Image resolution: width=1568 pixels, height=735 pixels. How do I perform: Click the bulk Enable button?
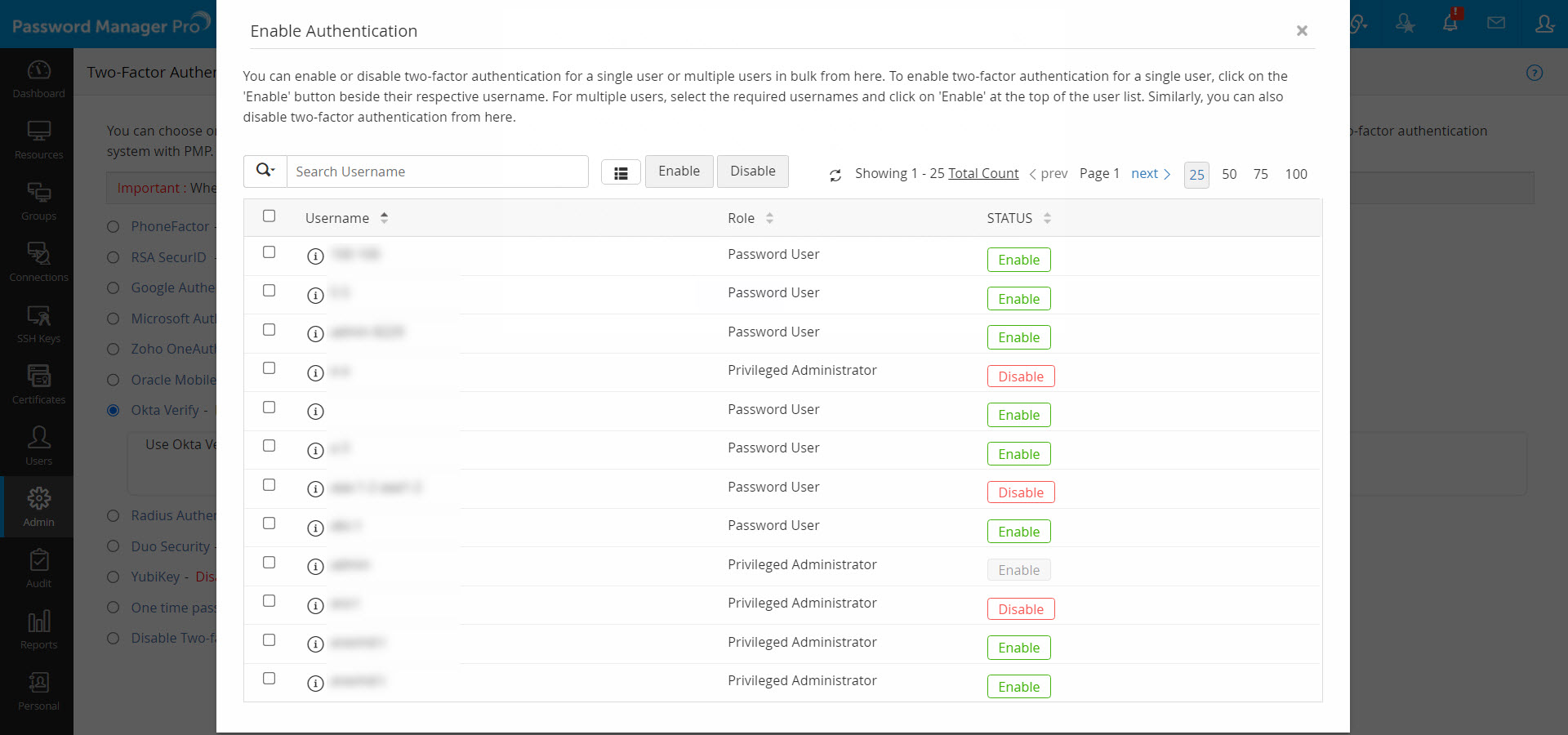(679, 171)
